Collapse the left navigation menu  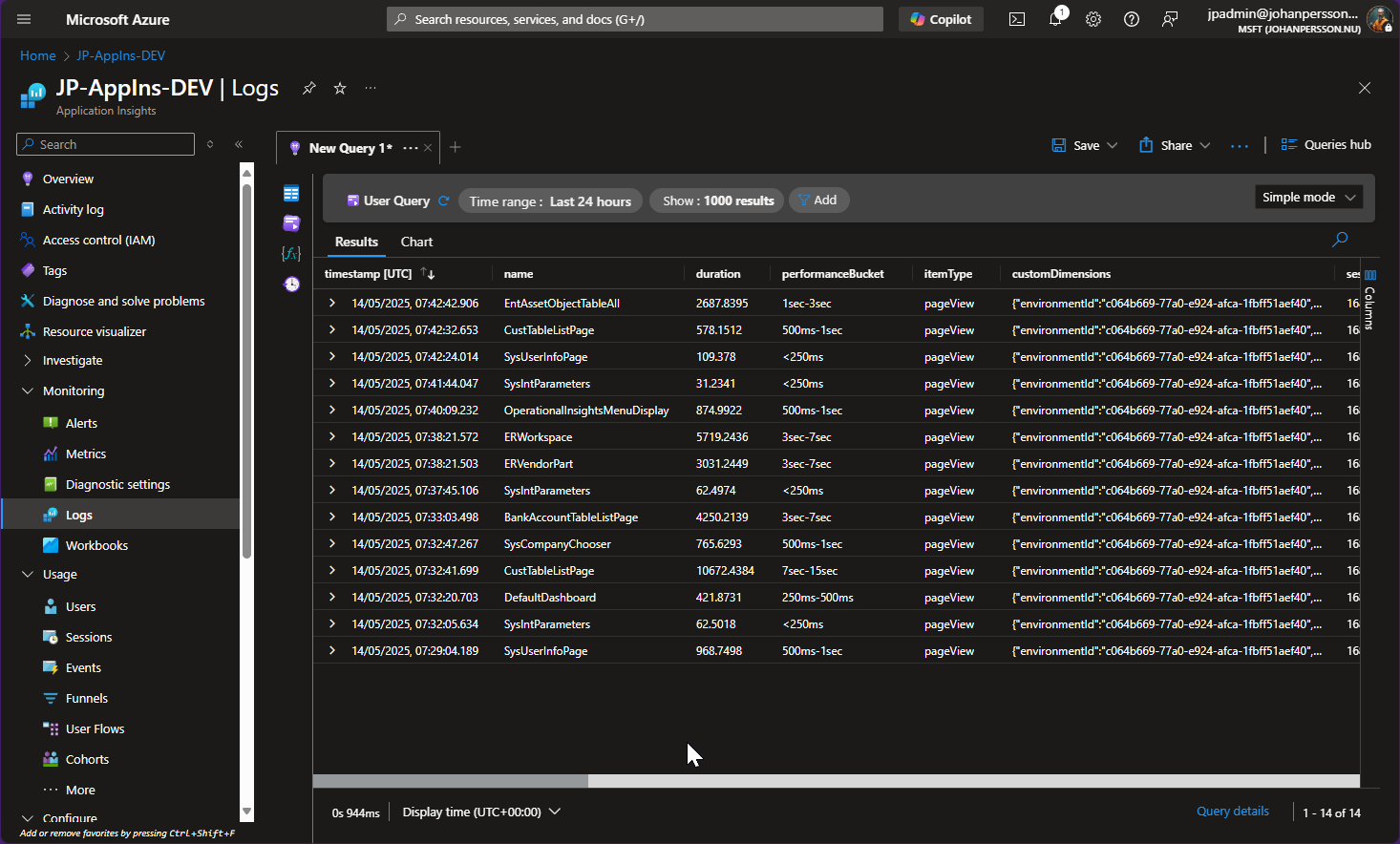[x=239, y=144]
